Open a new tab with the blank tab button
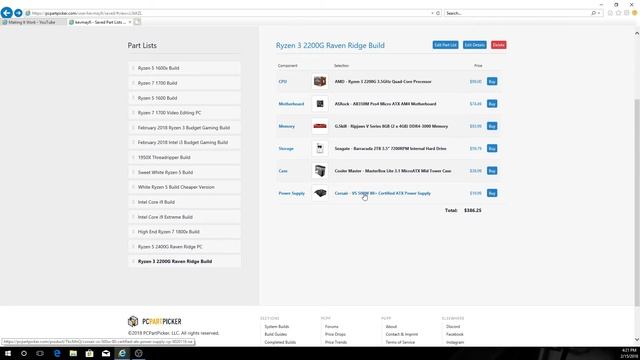 (138, 22)
